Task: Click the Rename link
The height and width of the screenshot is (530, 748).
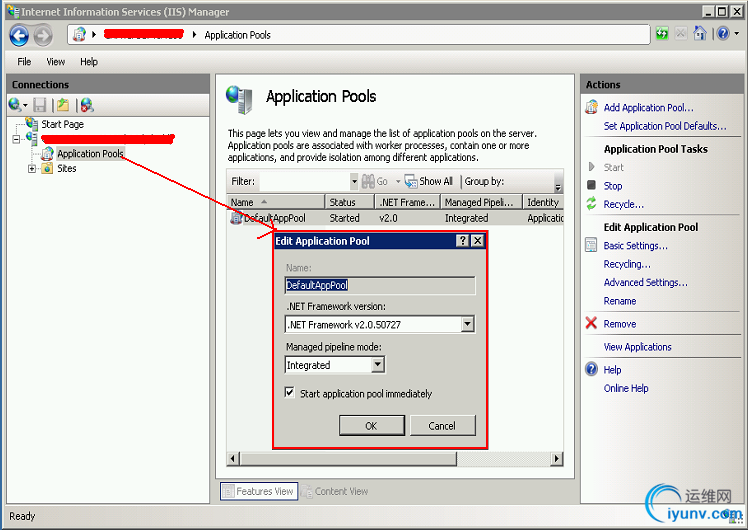Action: coord(620,301)
